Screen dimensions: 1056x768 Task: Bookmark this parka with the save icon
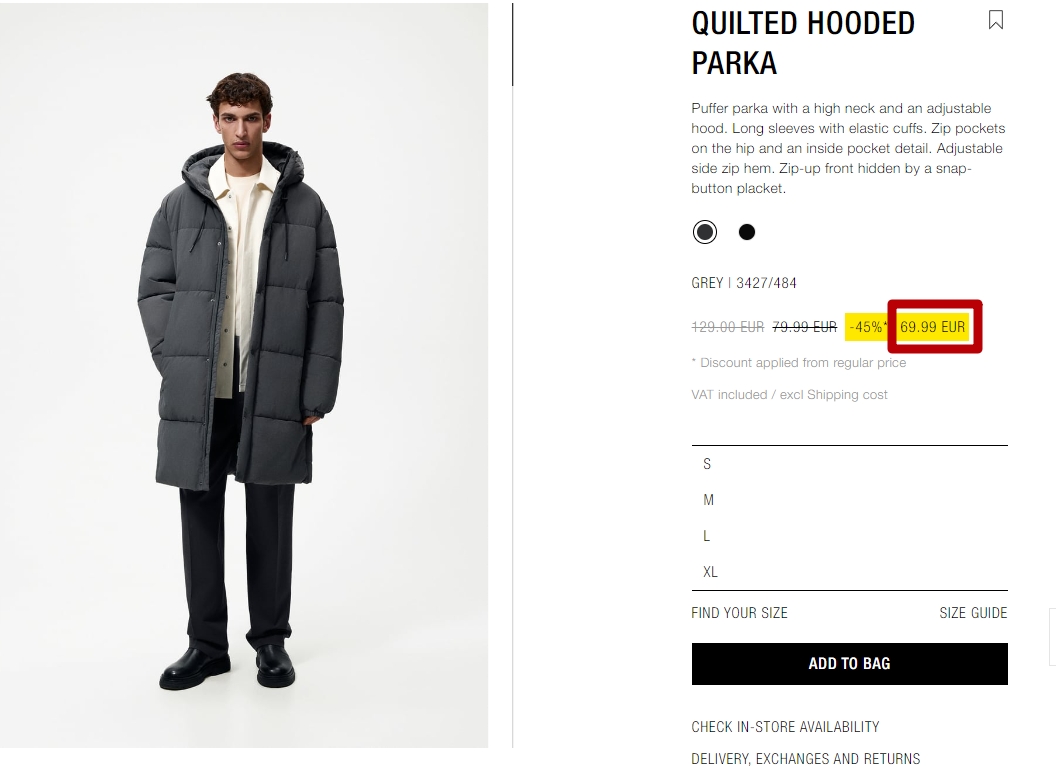[995, 20]
